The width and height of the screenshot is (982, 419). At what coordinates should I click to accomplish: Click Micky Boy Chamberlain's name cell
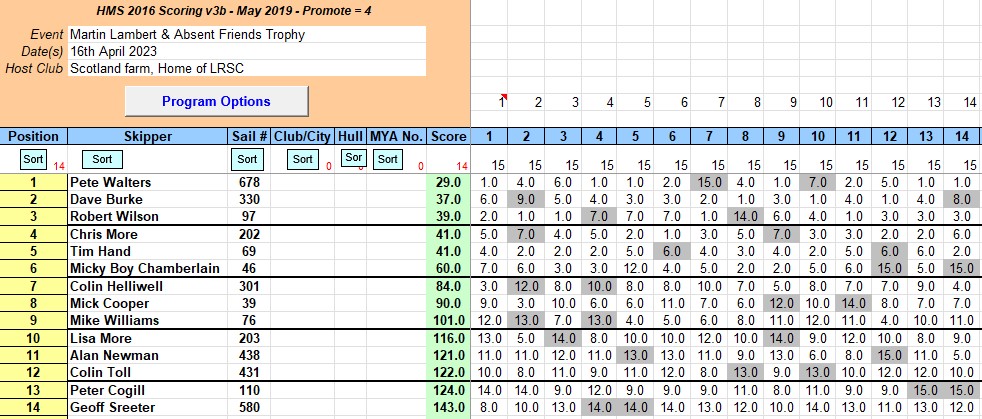click(147, 269)
